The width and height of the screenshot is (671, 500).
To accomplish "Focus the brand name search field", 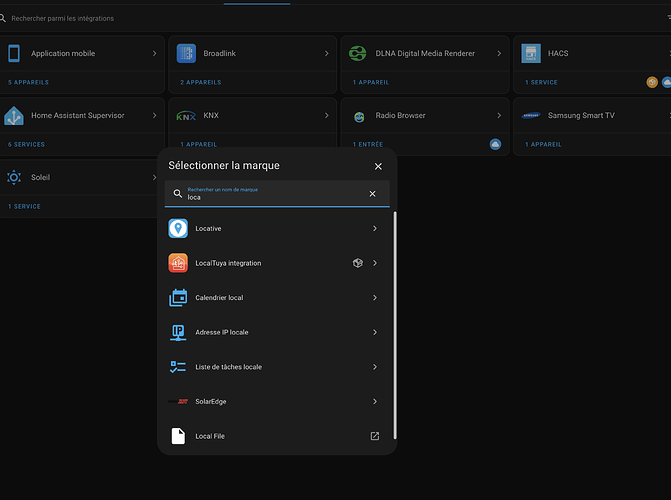I will click(x=277, y=193).
